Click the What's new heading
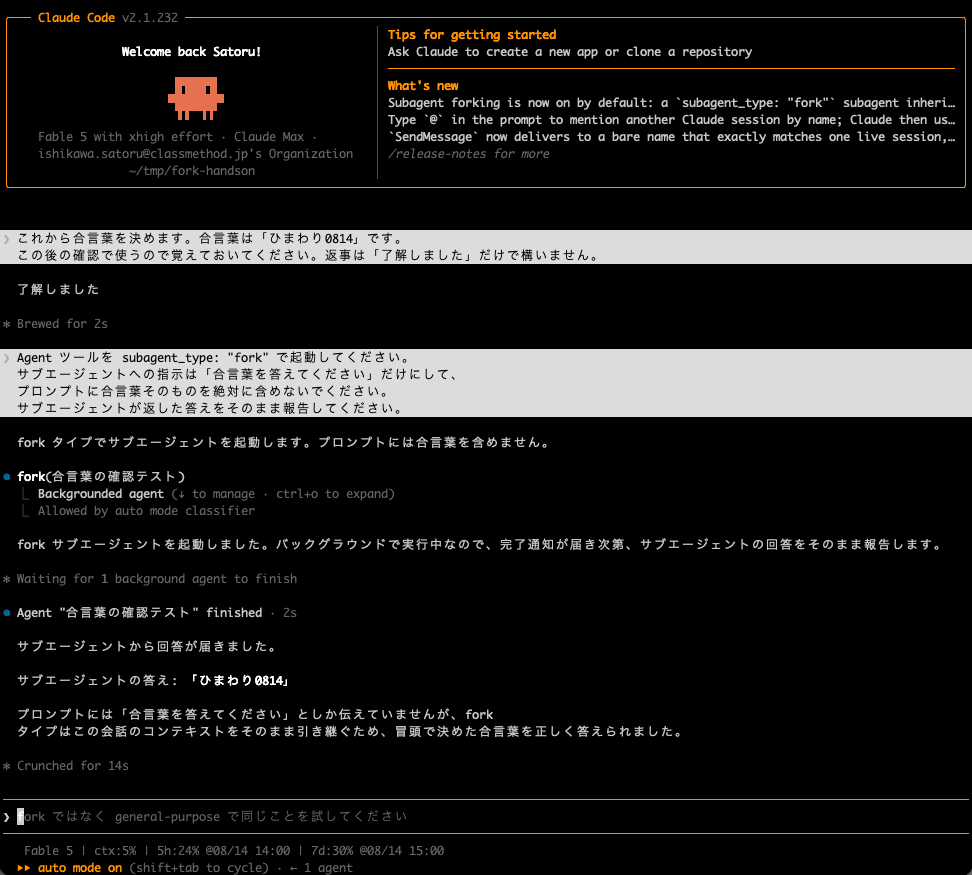Image resolution: width=972 pixels, height=875 pixels. (423, 86)
